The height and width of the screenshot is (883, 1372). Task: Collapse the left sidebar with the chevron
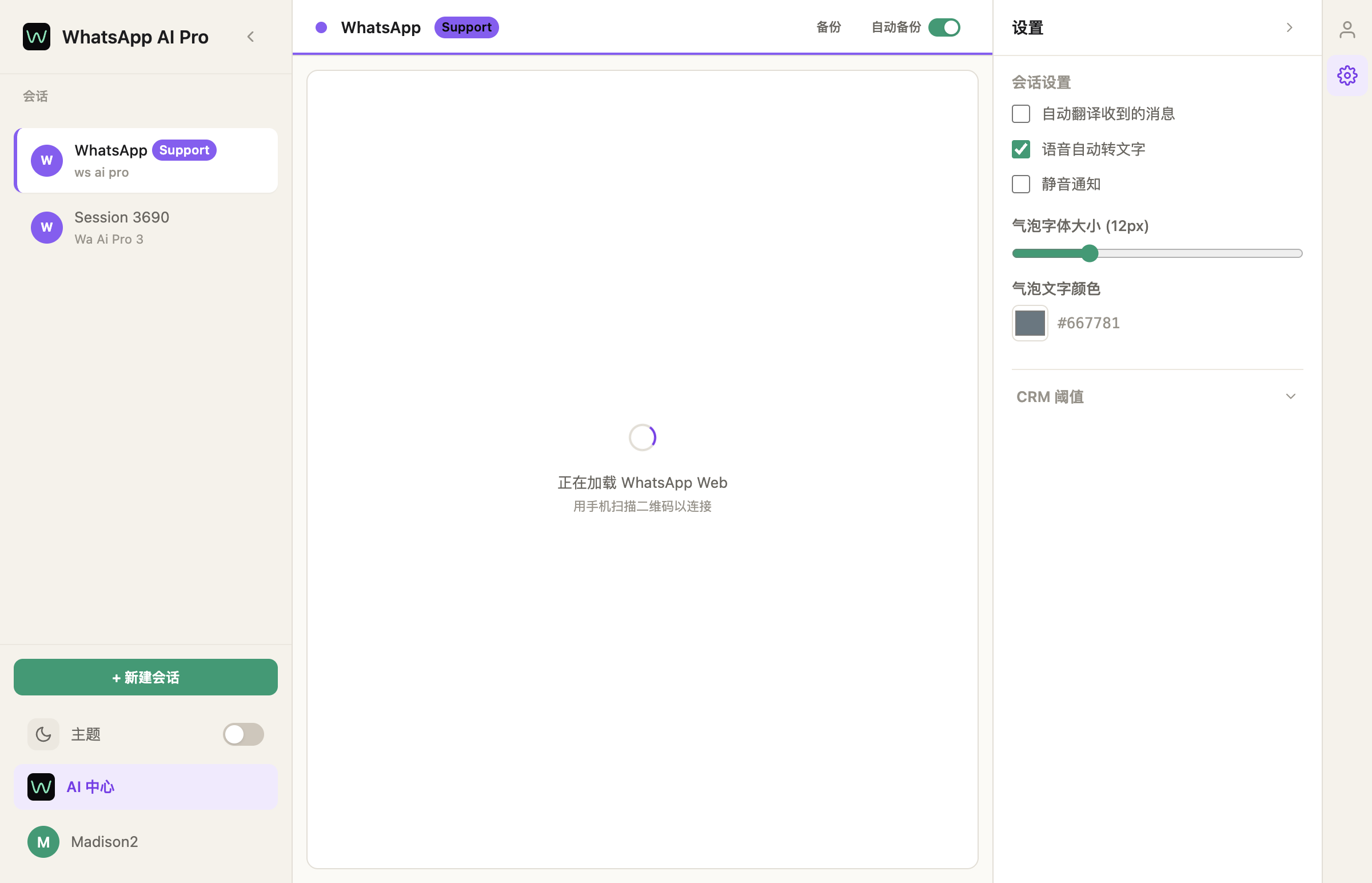tap(250, 37)
